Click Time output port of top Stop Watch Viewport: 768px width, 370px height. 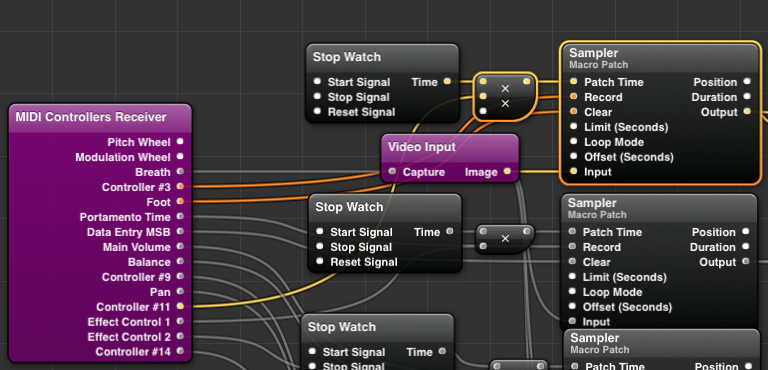(x=447, y=81)
